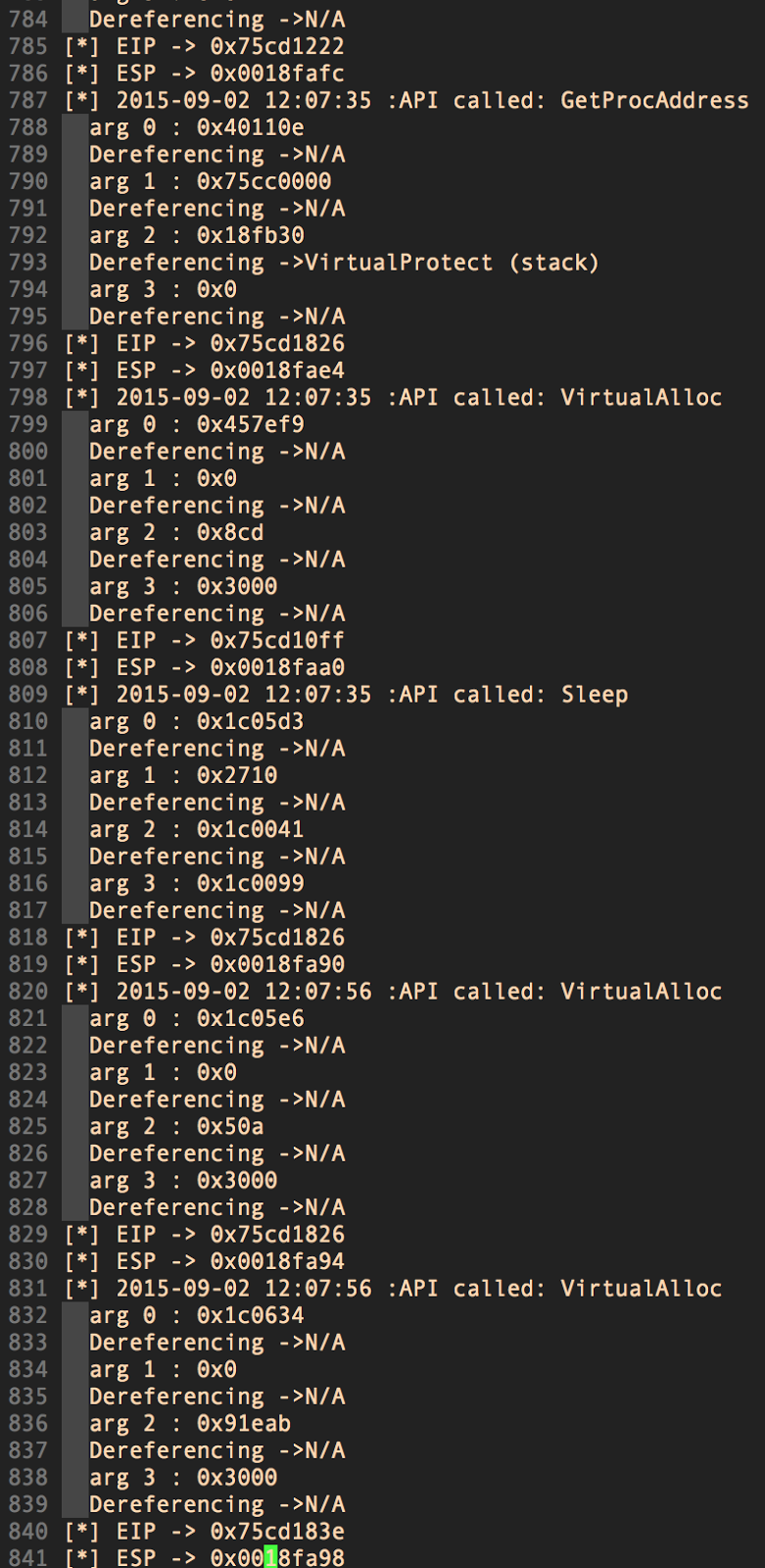Click the ESP value 0x0018faa0
765x1568 pixels.
click(x=277, y=667)
